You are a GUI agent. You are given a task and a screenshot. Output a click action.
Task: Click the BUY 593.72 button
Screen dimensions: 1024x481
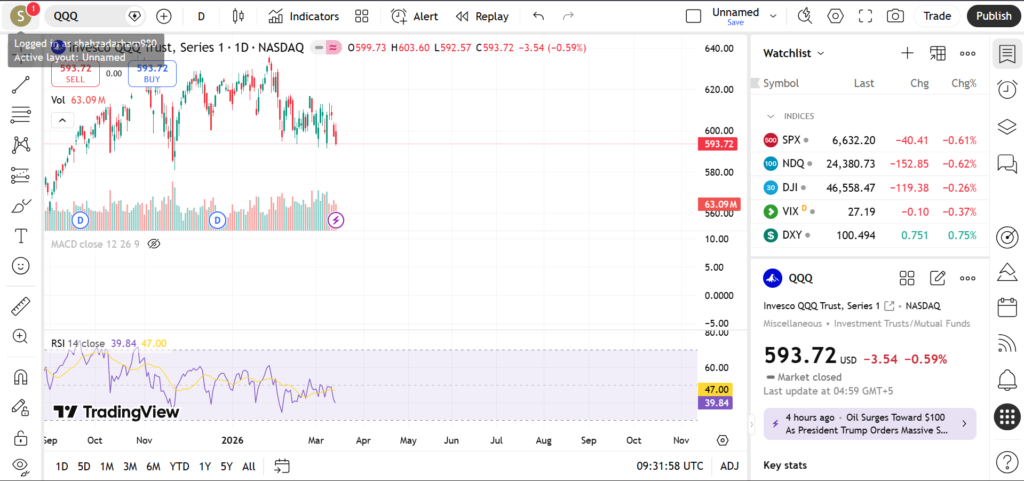[x=152, y=73]
